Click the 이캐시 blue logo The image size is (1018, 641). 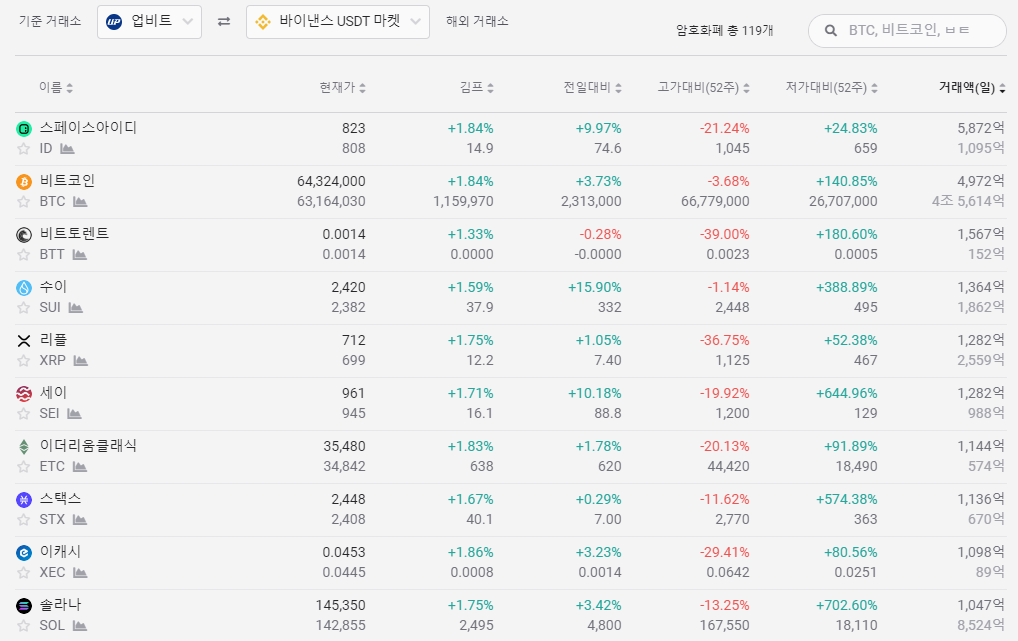click(x=24, y=553)
